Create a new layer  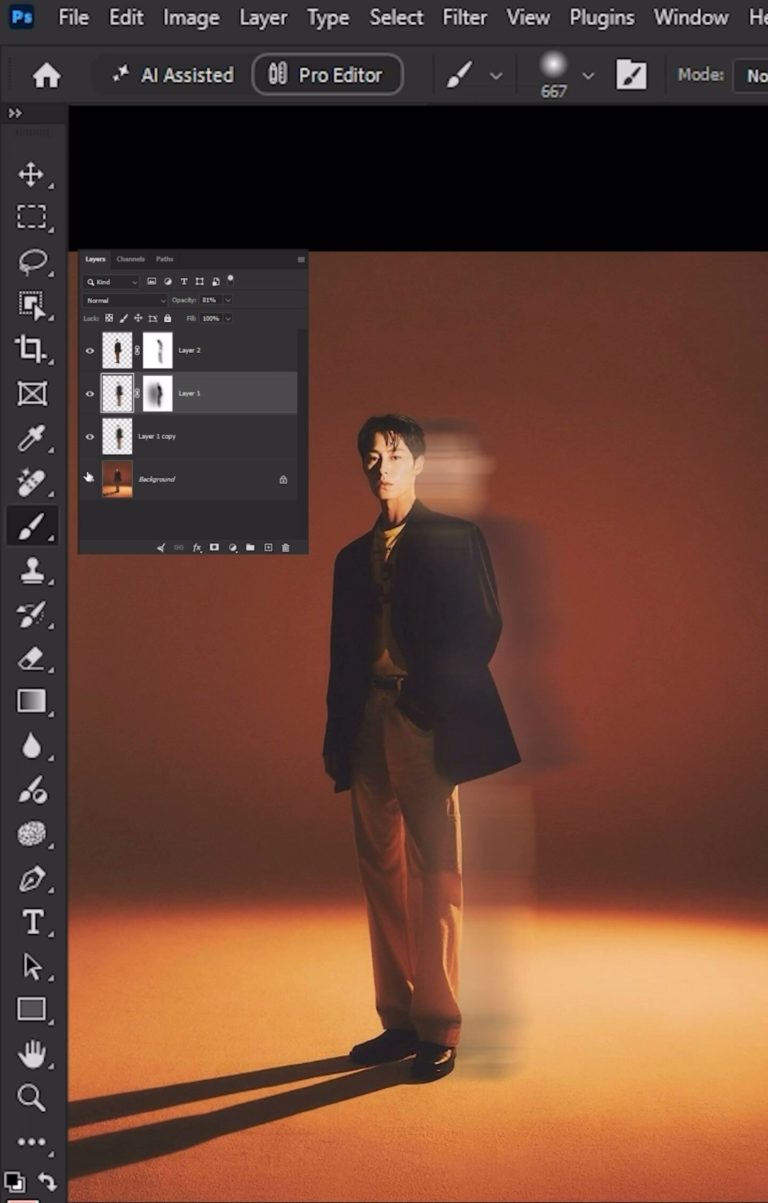pos(268,548)
